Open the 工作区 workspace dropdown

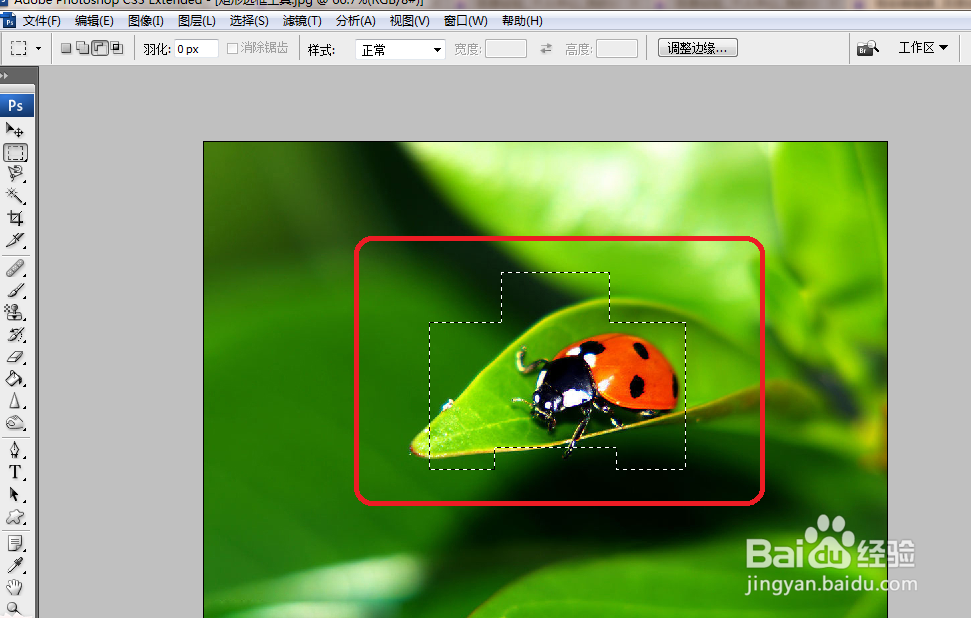pos(923,48)
